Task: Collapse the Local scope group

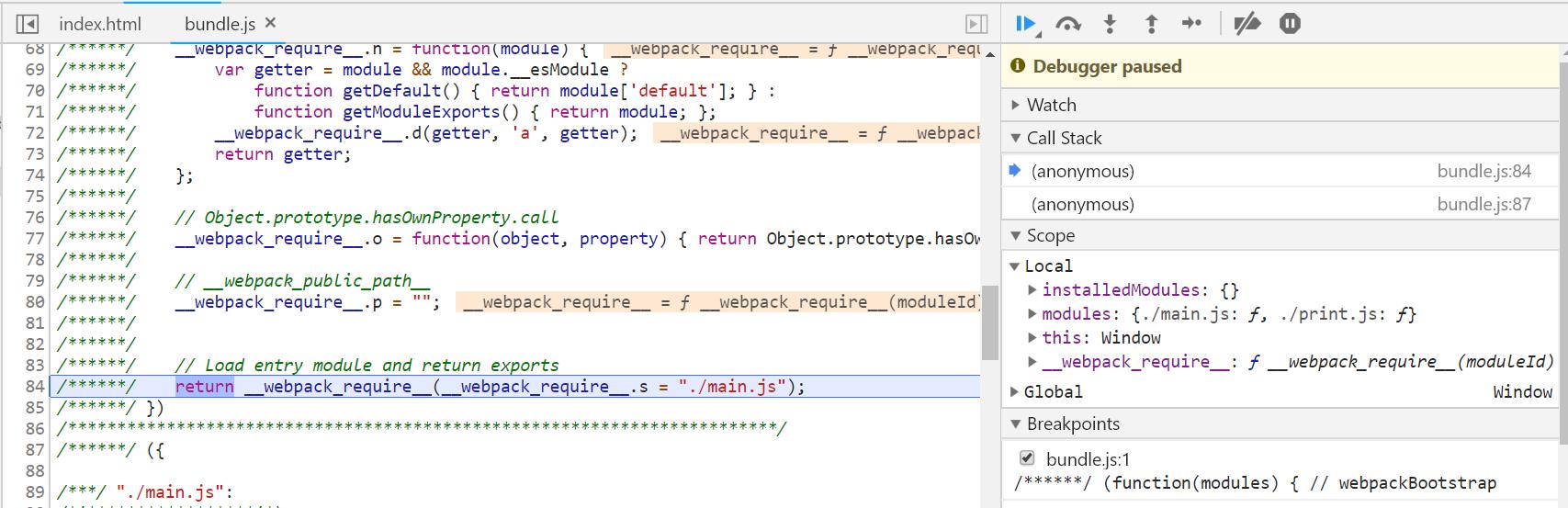Action: tap(1014, 265)
